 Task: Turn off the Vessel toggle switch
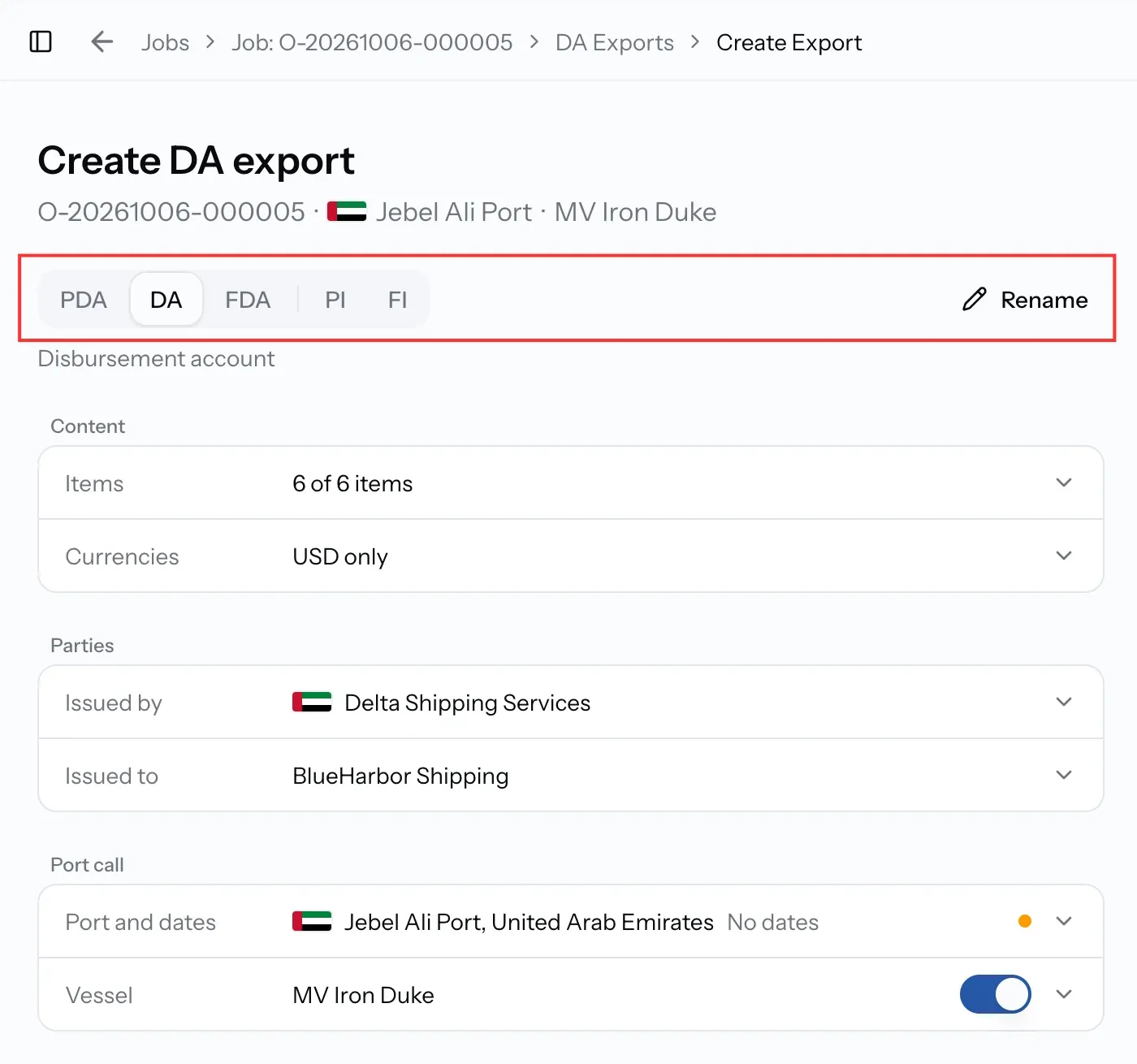point(995,994)
